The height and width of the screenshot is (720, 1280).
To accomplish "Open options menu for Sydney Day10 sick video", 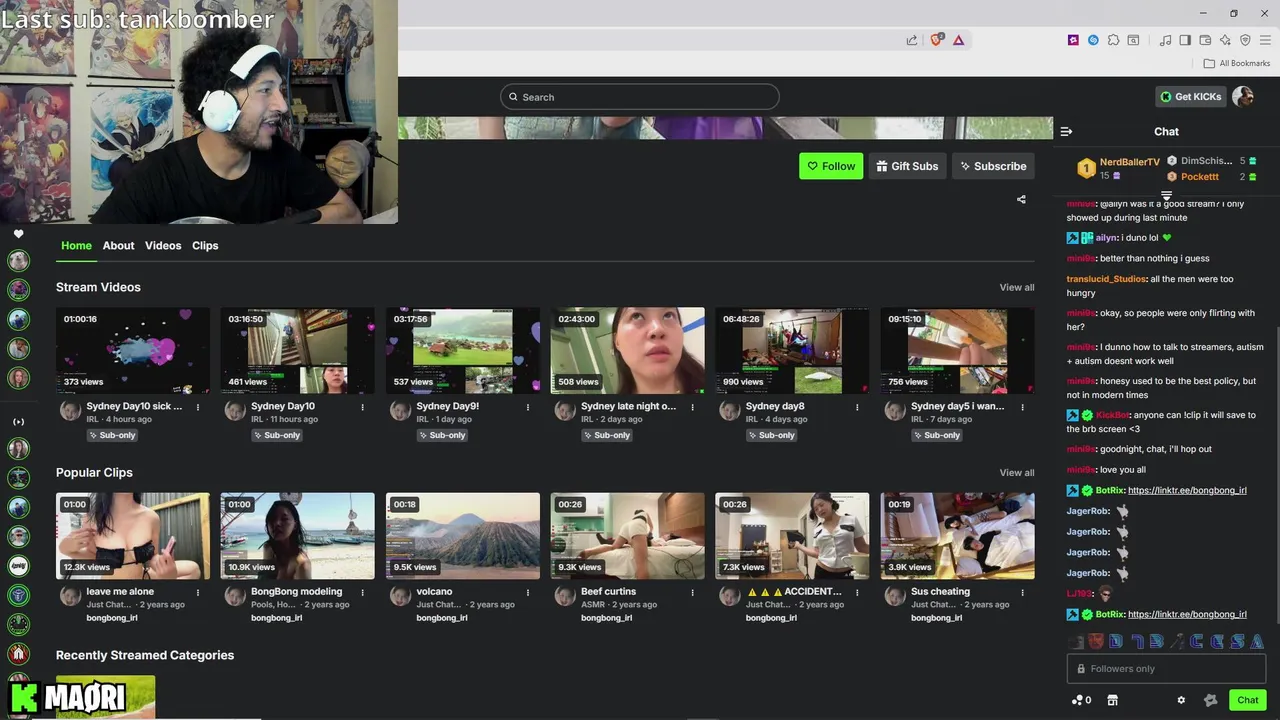I will click(x=198, y=407).
